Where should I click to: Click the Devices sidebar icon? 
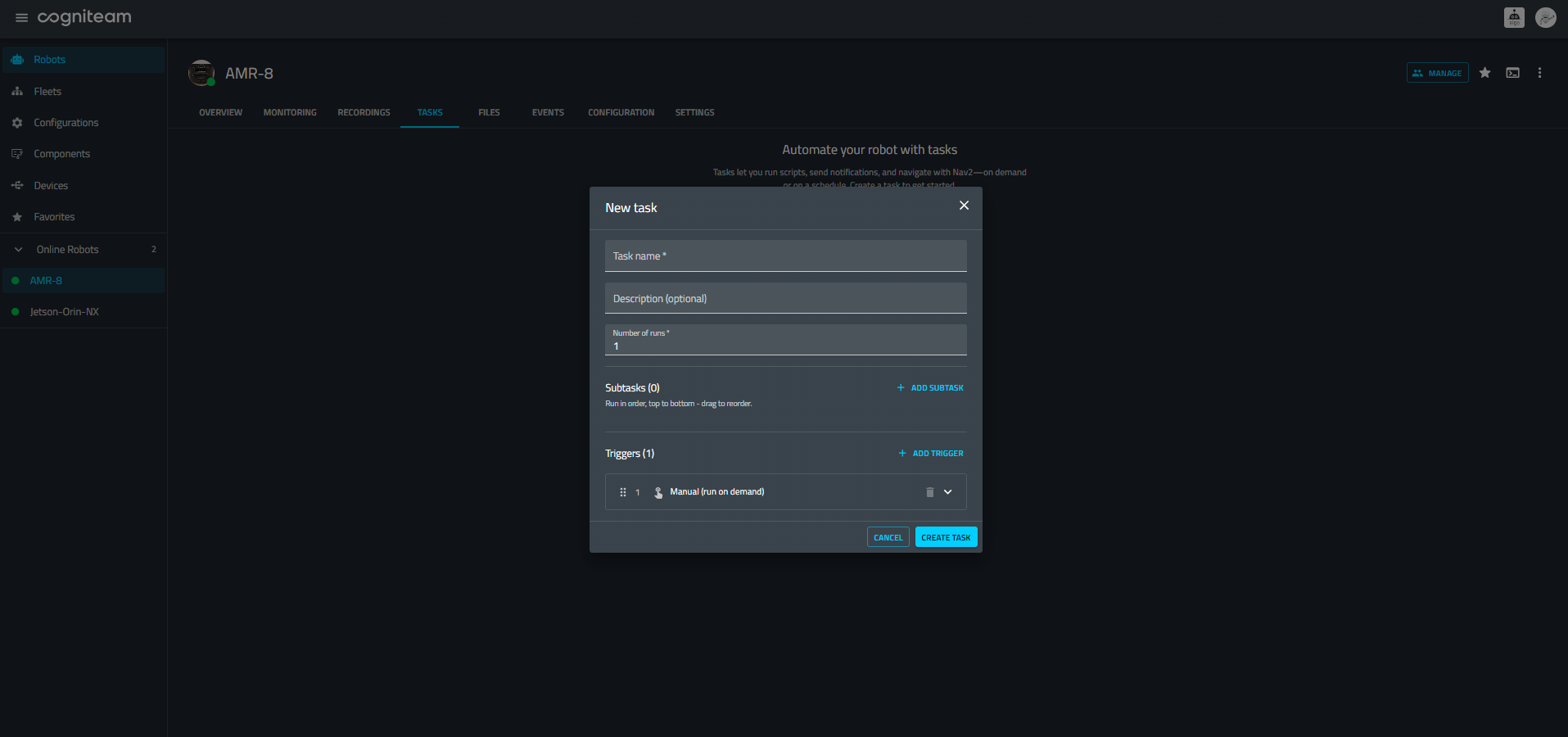coord(17,186)
